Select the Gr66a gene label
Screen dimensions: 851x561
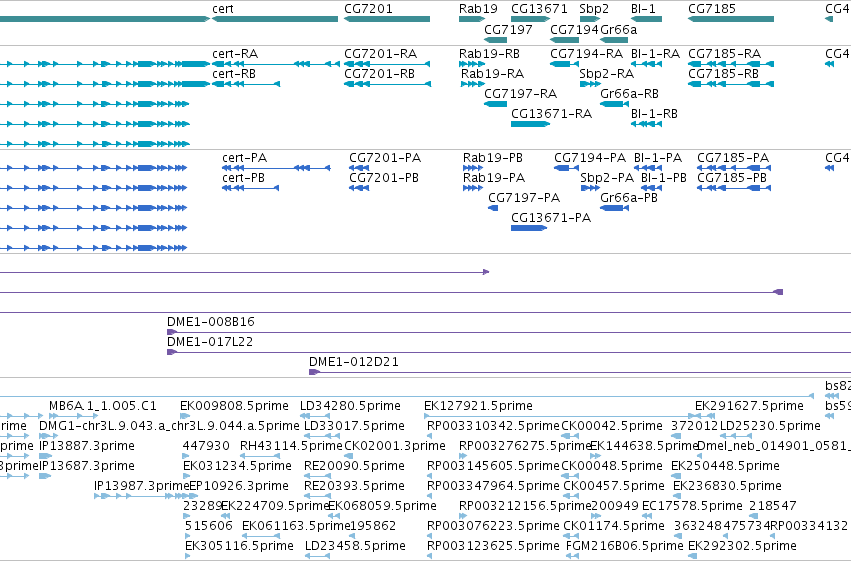[619, 29]
